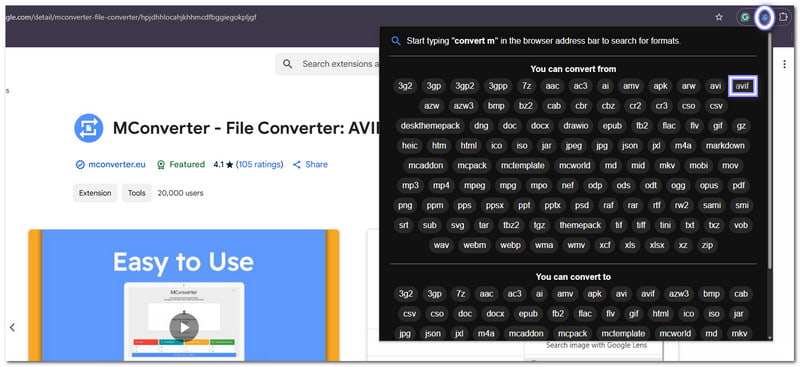Pick cbr format chip
This screenshot has height=367, width=800.
tap(581, 106)
